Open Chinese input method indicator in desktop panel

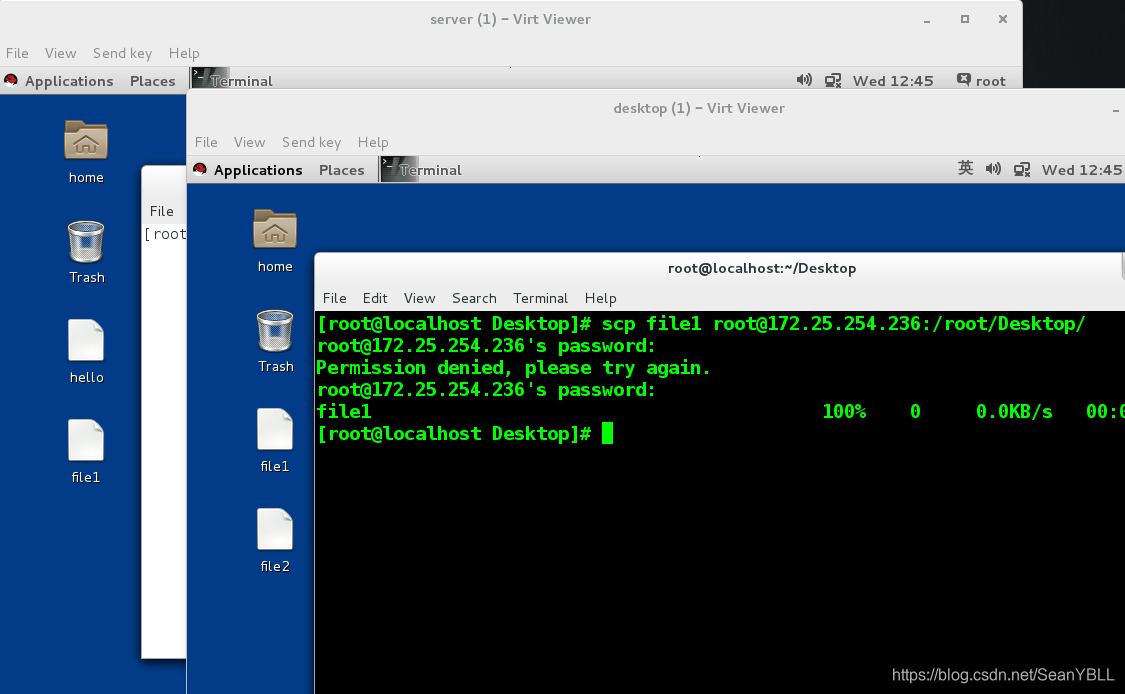pos(965,169)
